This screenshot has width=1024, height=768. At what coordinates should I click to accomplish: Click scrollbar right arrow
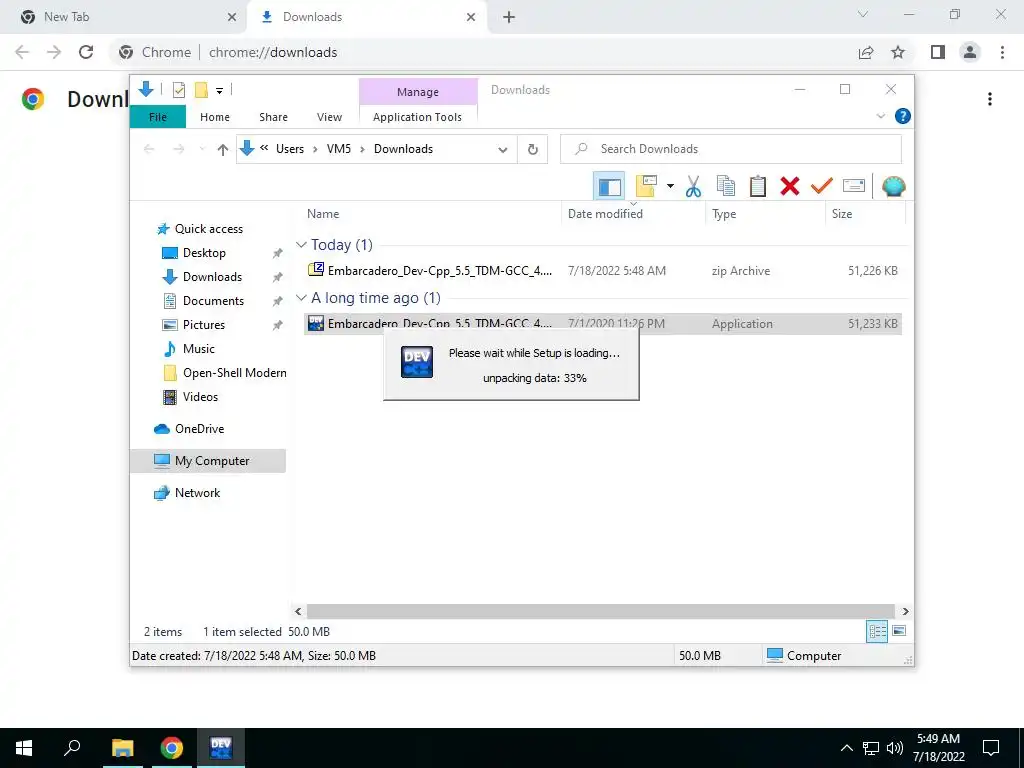point(905,611)
